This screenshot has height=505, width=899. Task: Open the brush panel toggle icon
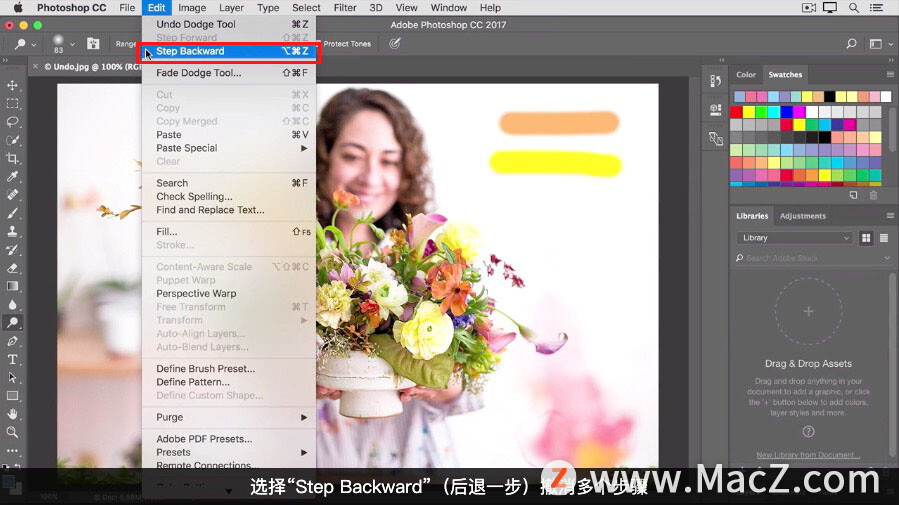pos(93,44)
